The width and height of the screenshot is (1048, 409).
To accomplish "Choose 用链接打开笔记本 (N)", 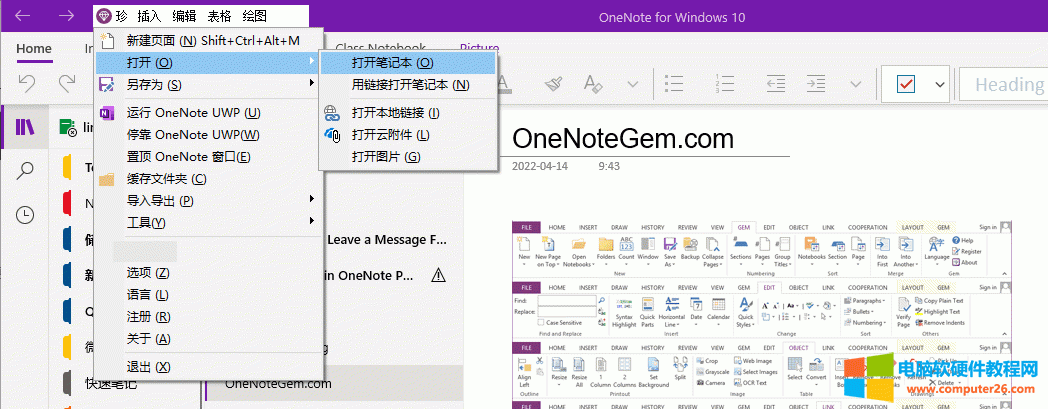I will tap(408, 85).
